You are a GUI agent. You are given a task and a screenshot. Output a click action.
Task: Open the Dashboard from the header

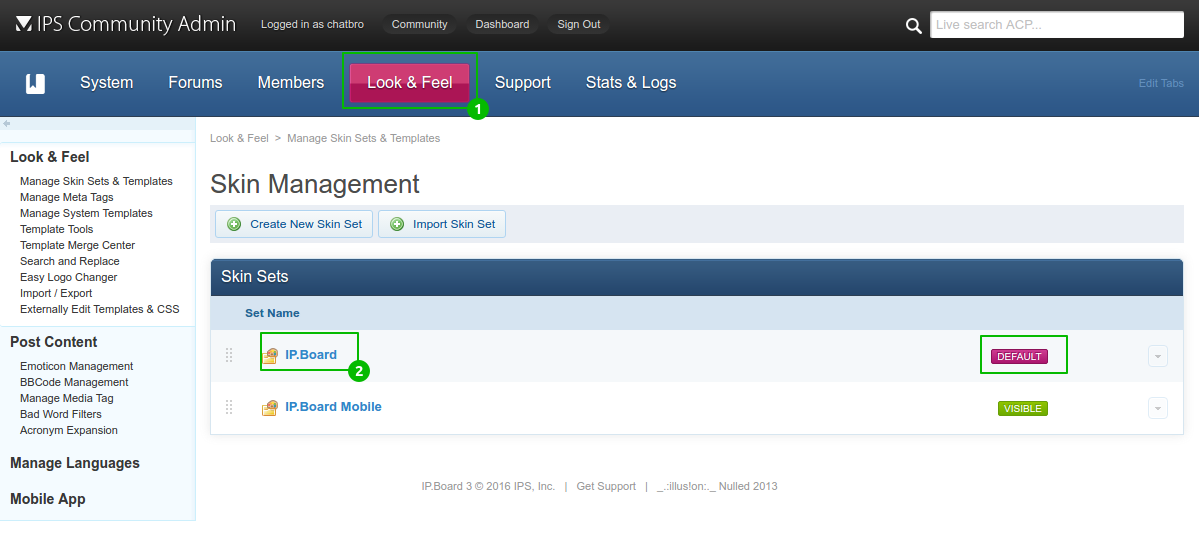click(502, 24)
